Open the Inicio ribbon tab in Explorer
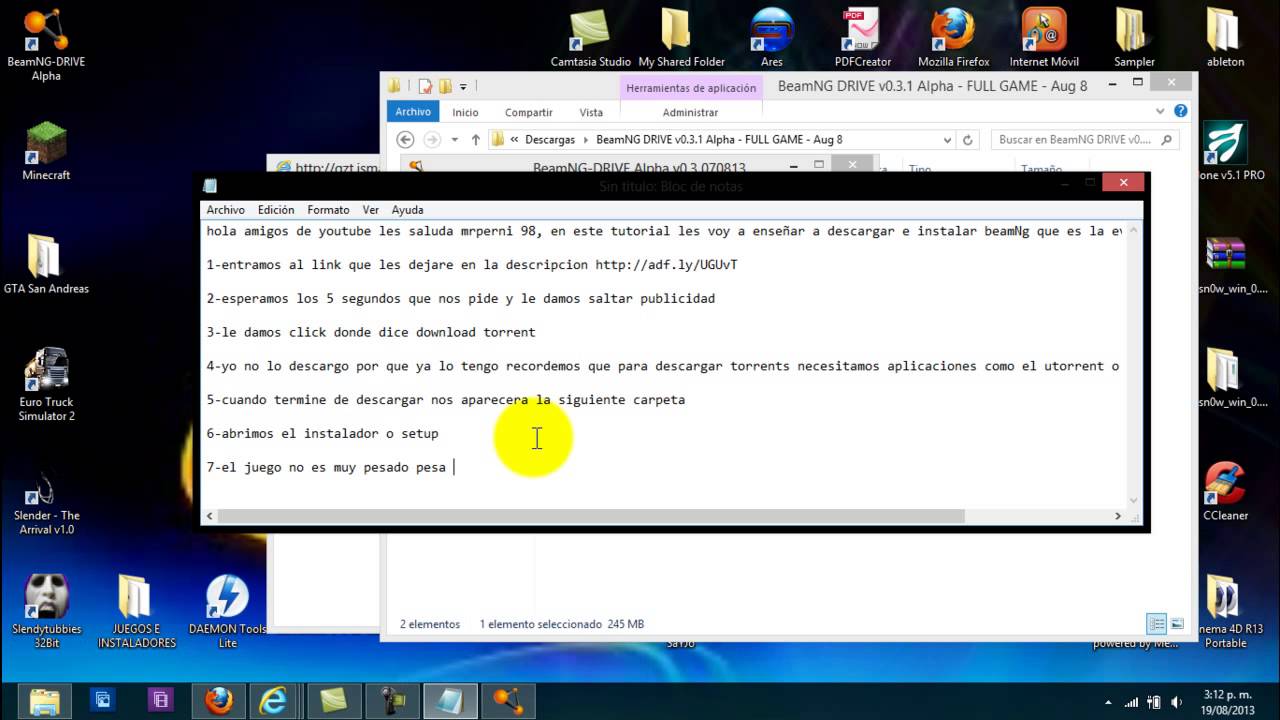Screen dimensions: 1280x720 click(x=465, y=113)
